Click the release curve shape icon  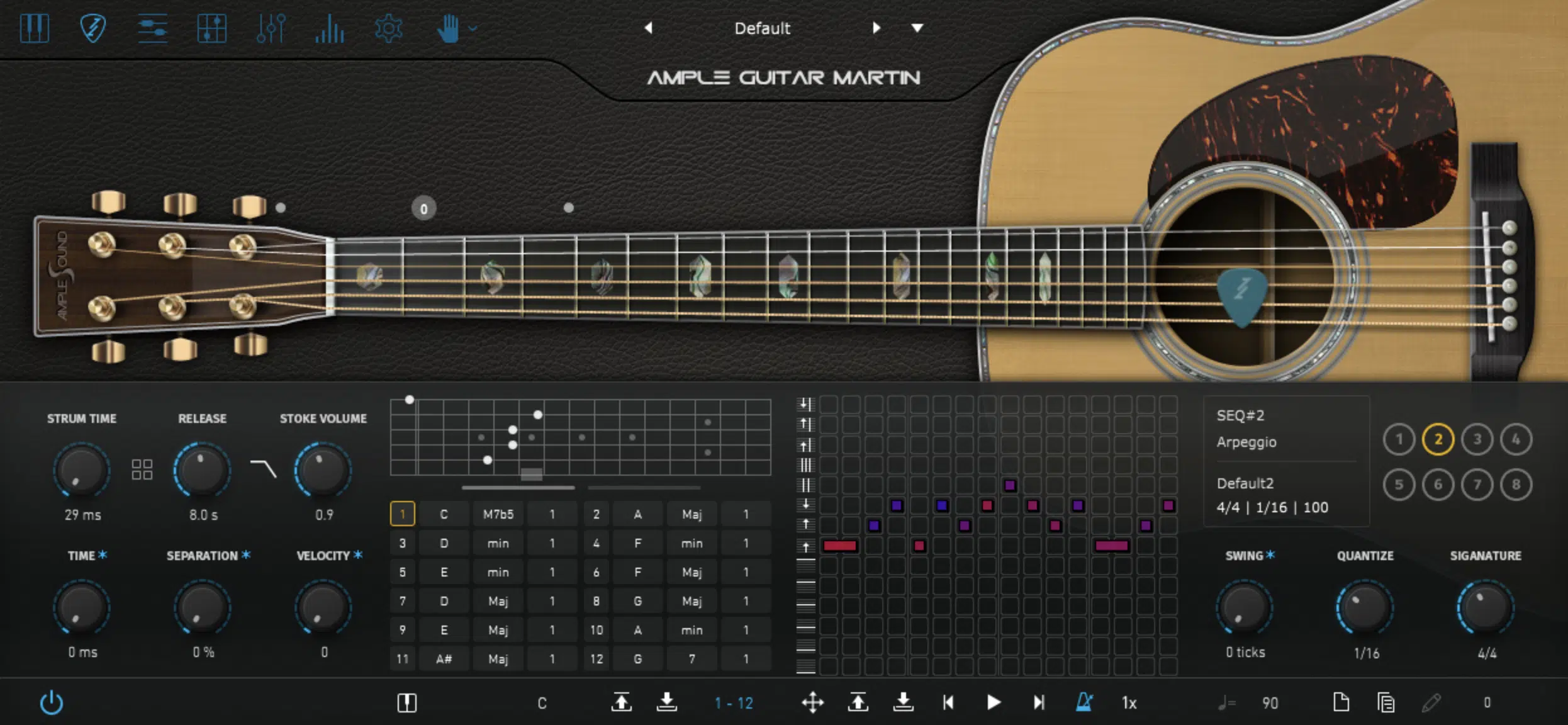263,469
